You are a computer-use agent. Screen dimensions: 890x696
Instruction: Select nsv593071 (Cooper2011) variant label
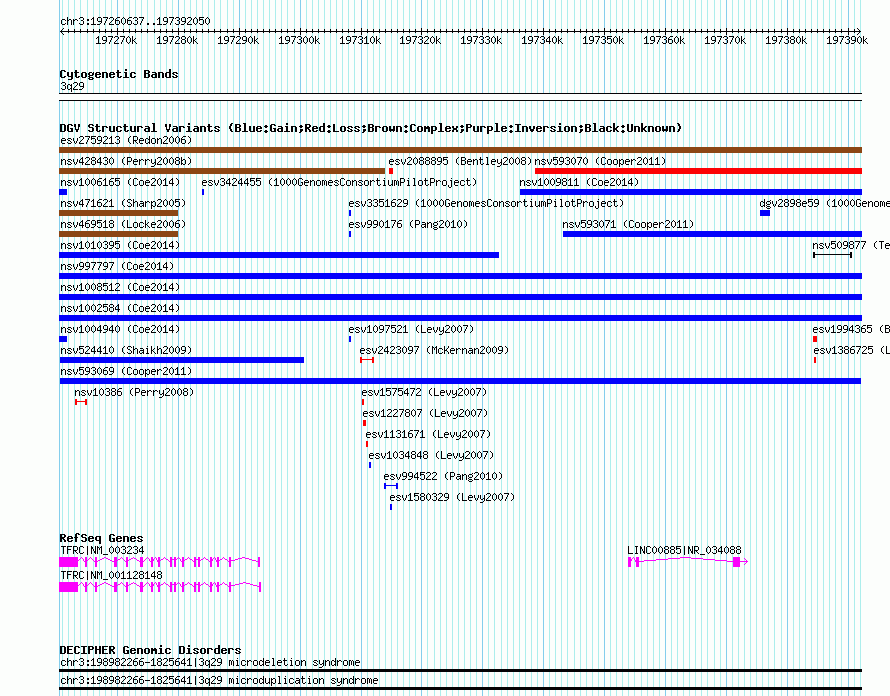click(x=628, y=224)
